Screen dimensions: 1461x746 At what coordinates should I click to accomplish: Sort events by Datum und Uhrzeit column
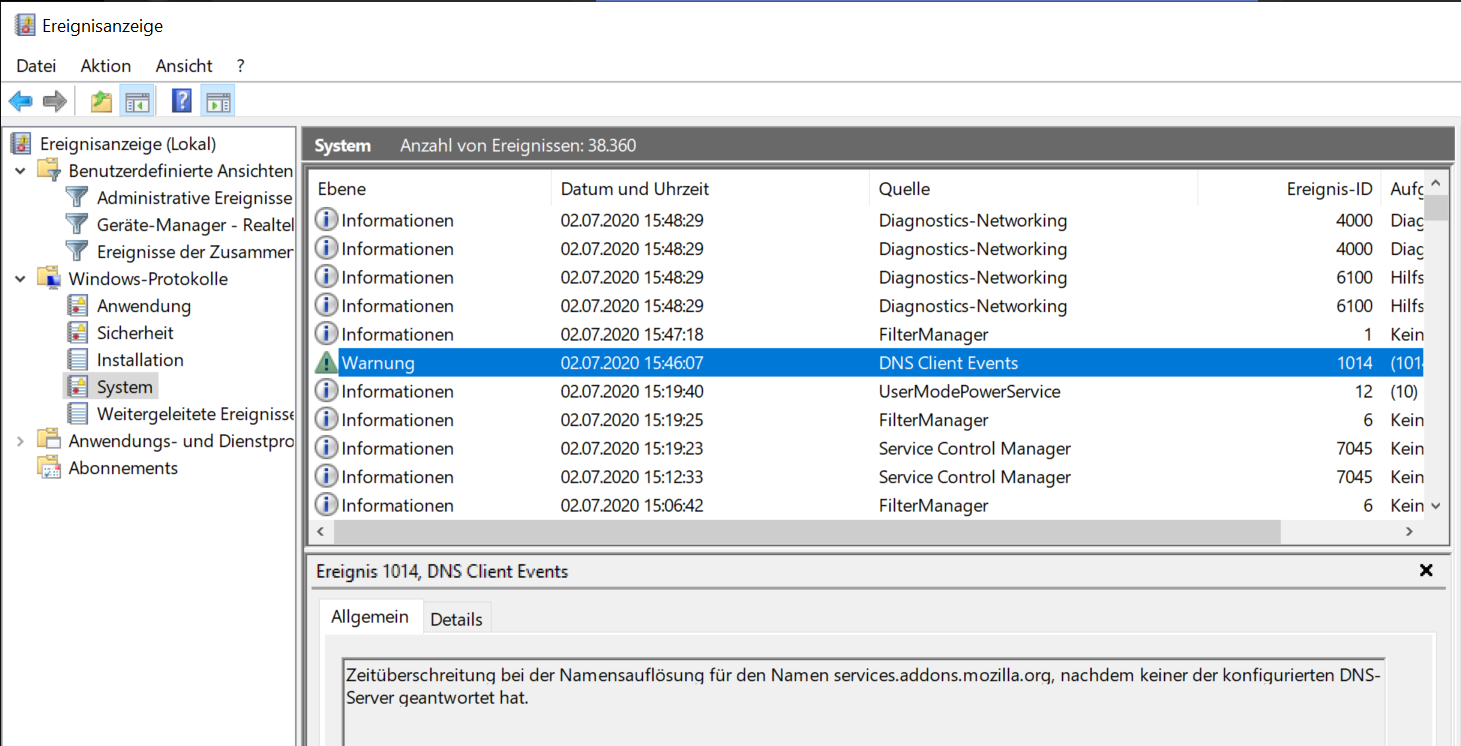pyautogui.click(x=635, y=189)
